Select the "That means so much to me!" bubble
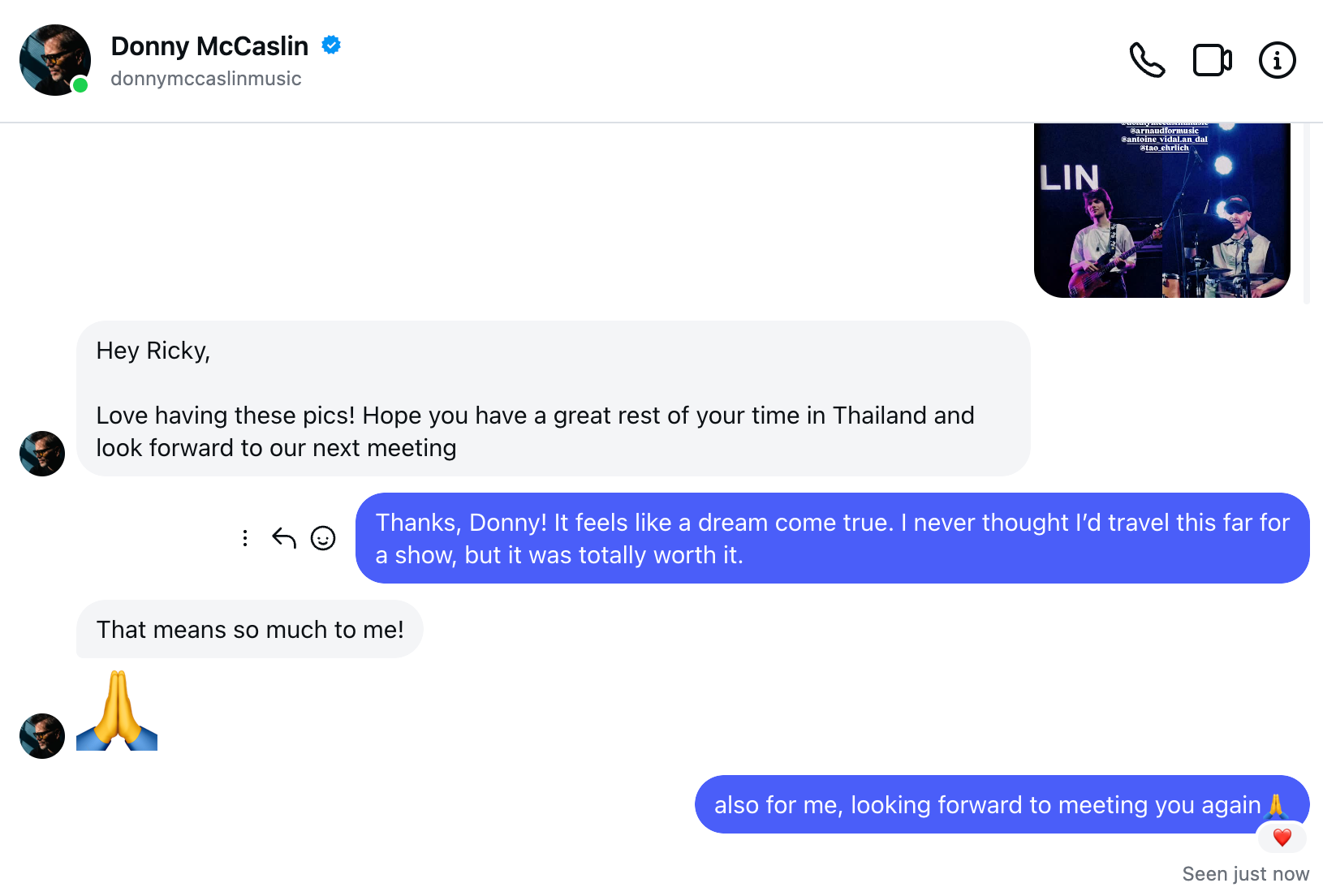The image size is (1323, 896). coord(250,630)
